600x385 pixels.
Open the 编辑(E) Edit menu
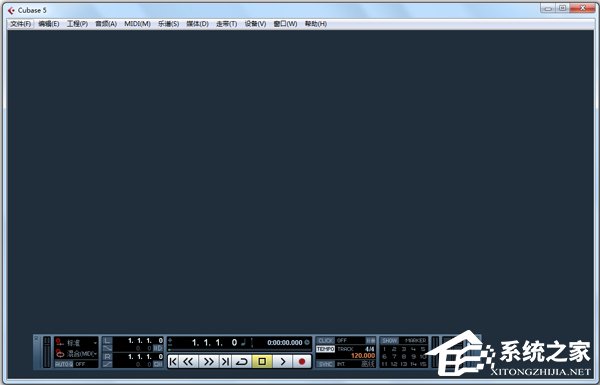[49, 24]
